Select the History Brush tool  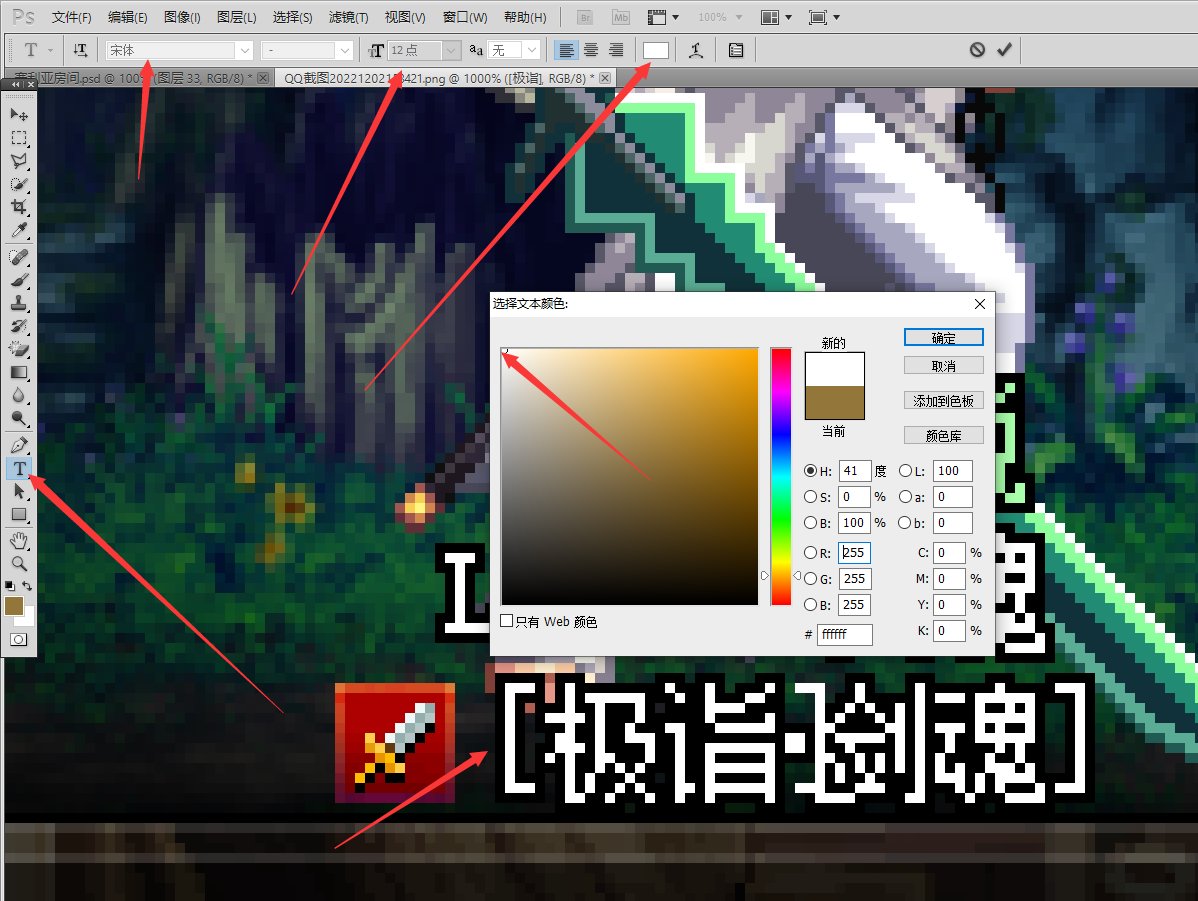click(19, 326)
